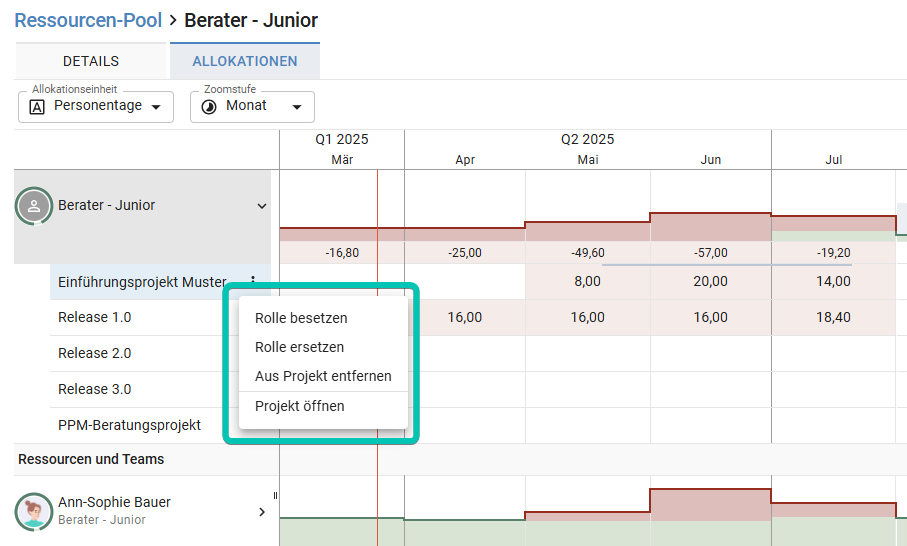The height and width of the screenshot is (546, 907).
Task: Select Projekt öffnen in the context menu
Action: 300,406
